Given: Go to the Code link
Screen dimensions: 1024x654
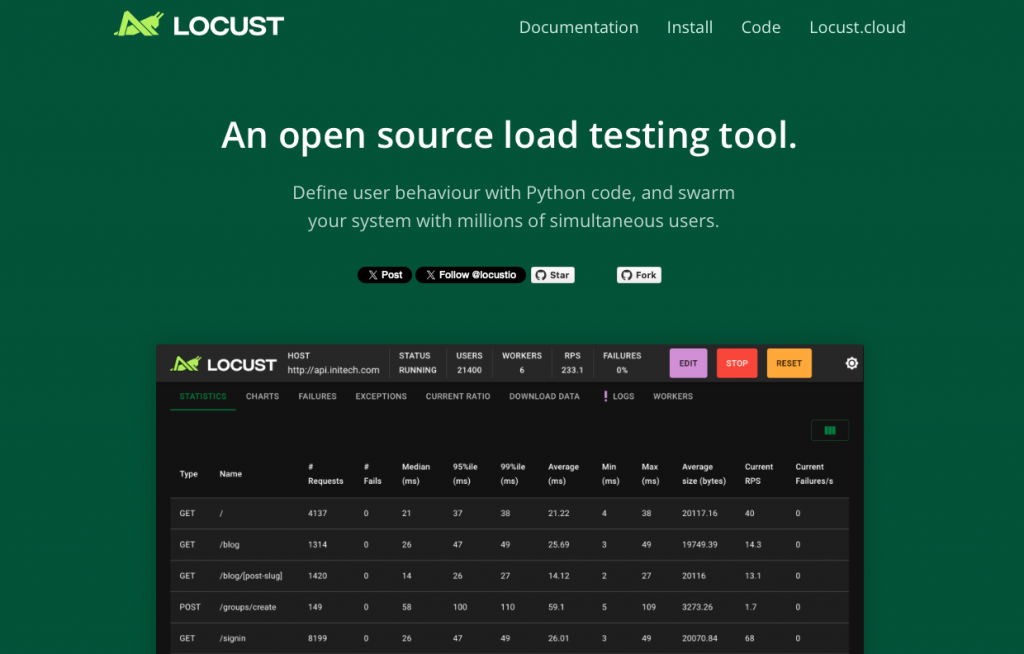Looking at the screenshot, I should click(x=761, y=27).
